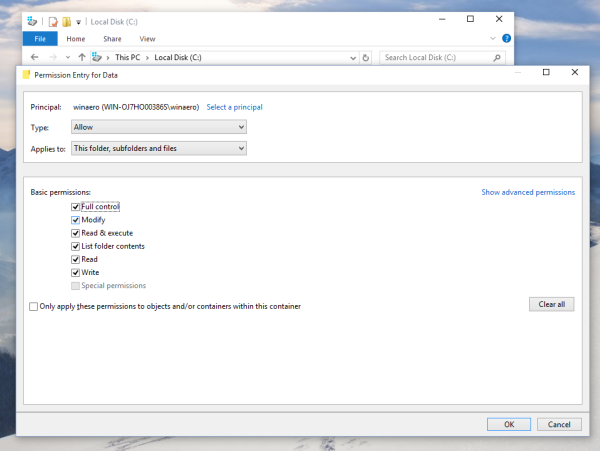Go forward with the Explorer forward arrow
The height and width of the screenshot is (451, 600).
(53, 57)
